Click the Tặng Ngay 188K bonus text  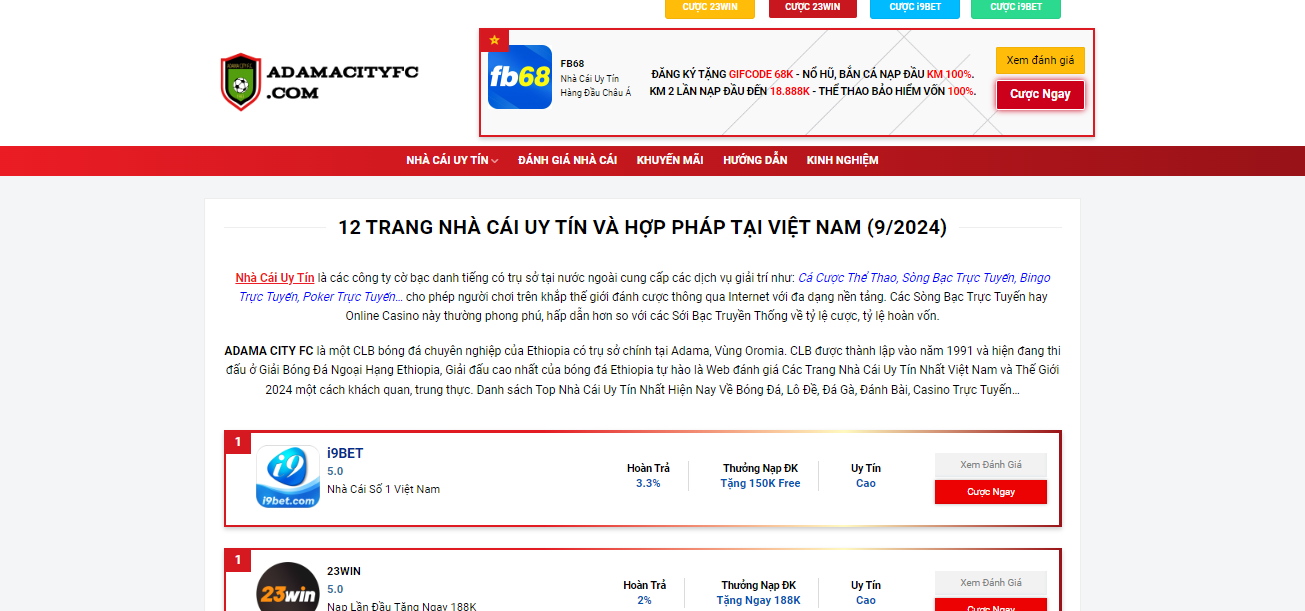[x=758, y=600]
